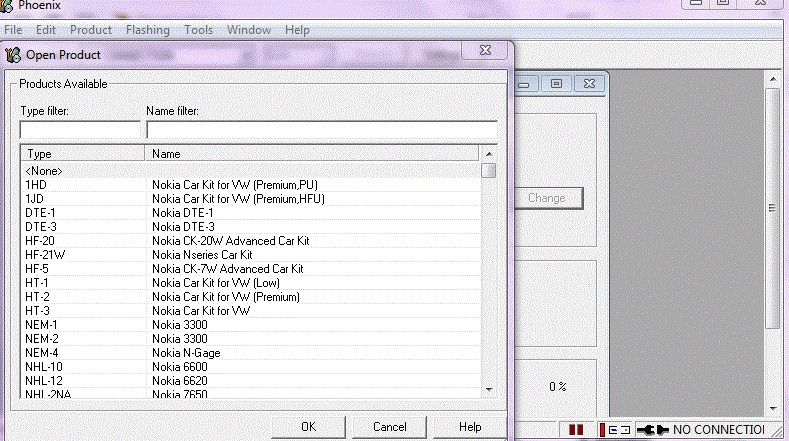This screenshot has height=441, width=789.
Task: Sort list by Type column header
Action: pyautogui.click(x=83, y=154)
